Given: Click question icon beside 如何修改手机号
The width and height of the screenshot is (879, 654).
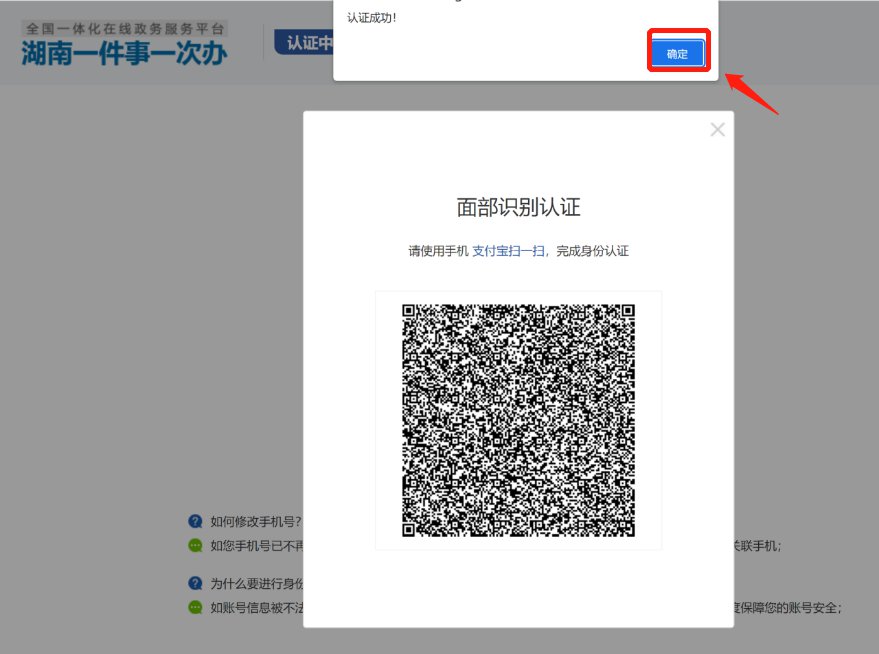Looking at the screenshot, I should pos(195,521).
